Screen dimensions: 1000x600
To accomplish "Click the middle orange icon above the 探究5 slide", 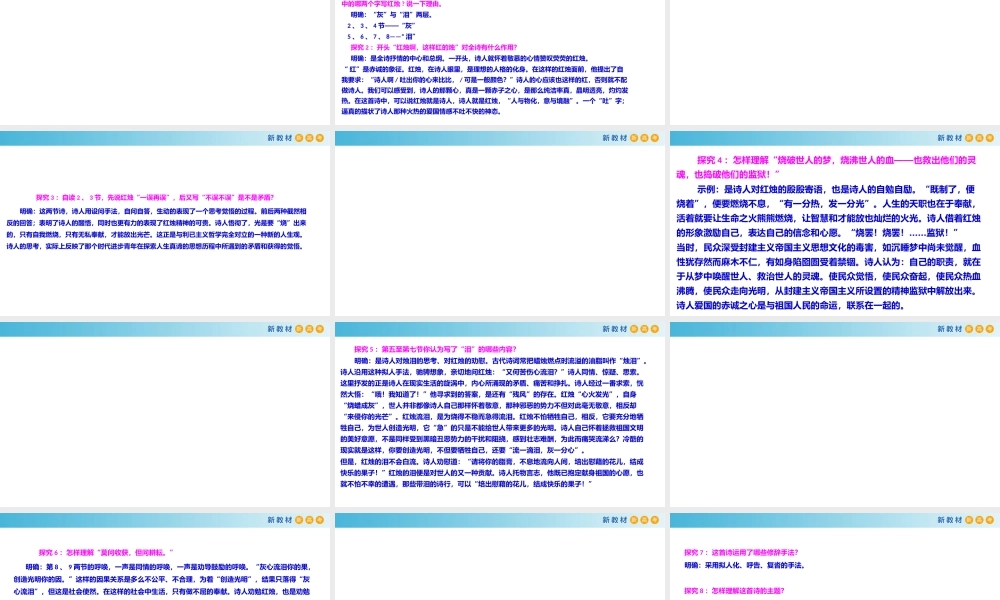I will point(646,329).
